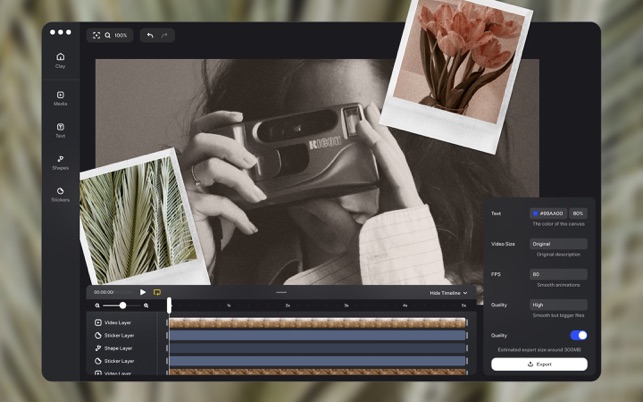Click 'Smooth but bigger files' text
Image resolution: width=643 pixels, height=402 pixels.
pyautogui.click(x=559, y=315)
